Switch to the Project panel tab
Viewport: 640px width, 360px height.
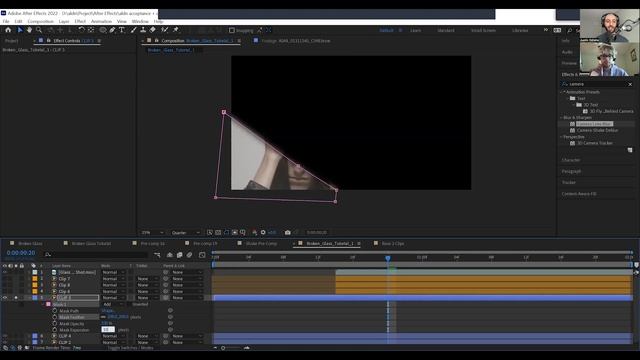[11, 41]
